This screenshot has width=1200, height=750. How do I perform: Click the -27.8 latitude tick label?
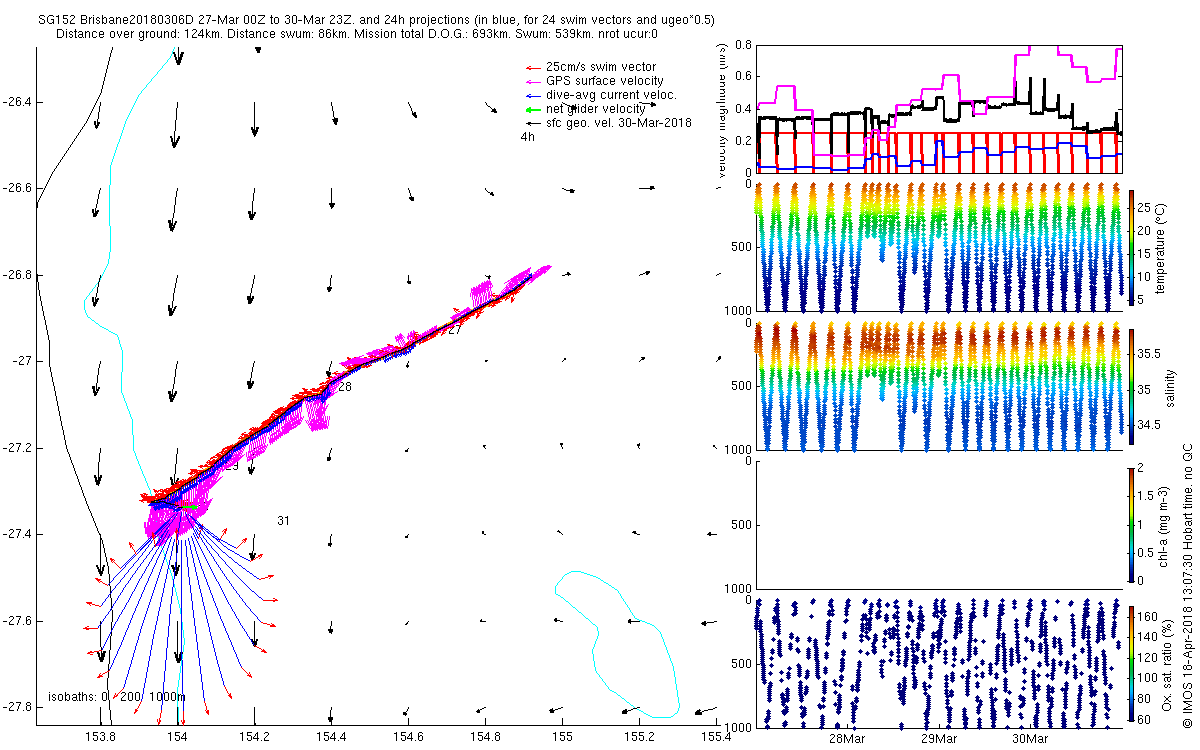tap(18, 707)
